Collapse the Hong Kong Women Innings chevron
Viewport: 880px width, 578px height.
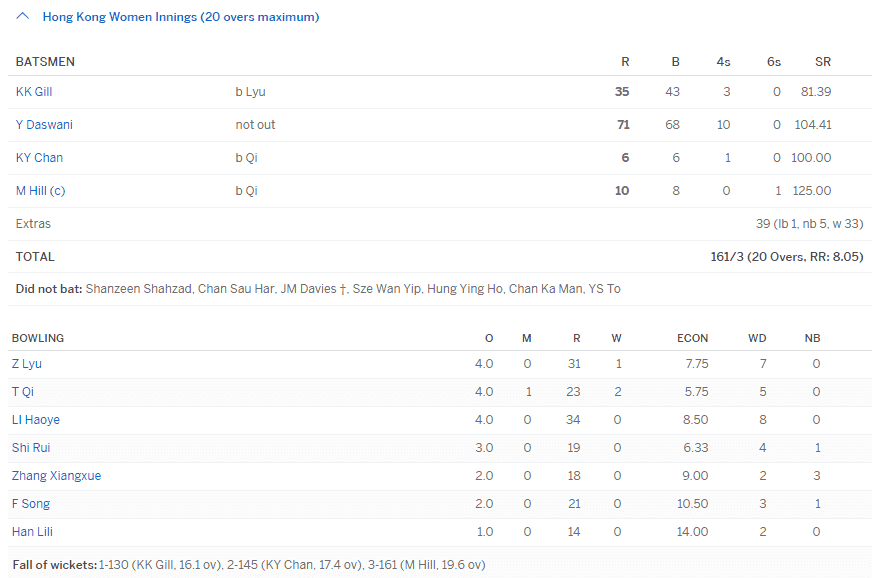pyautogui.click(x=23, y=17)
